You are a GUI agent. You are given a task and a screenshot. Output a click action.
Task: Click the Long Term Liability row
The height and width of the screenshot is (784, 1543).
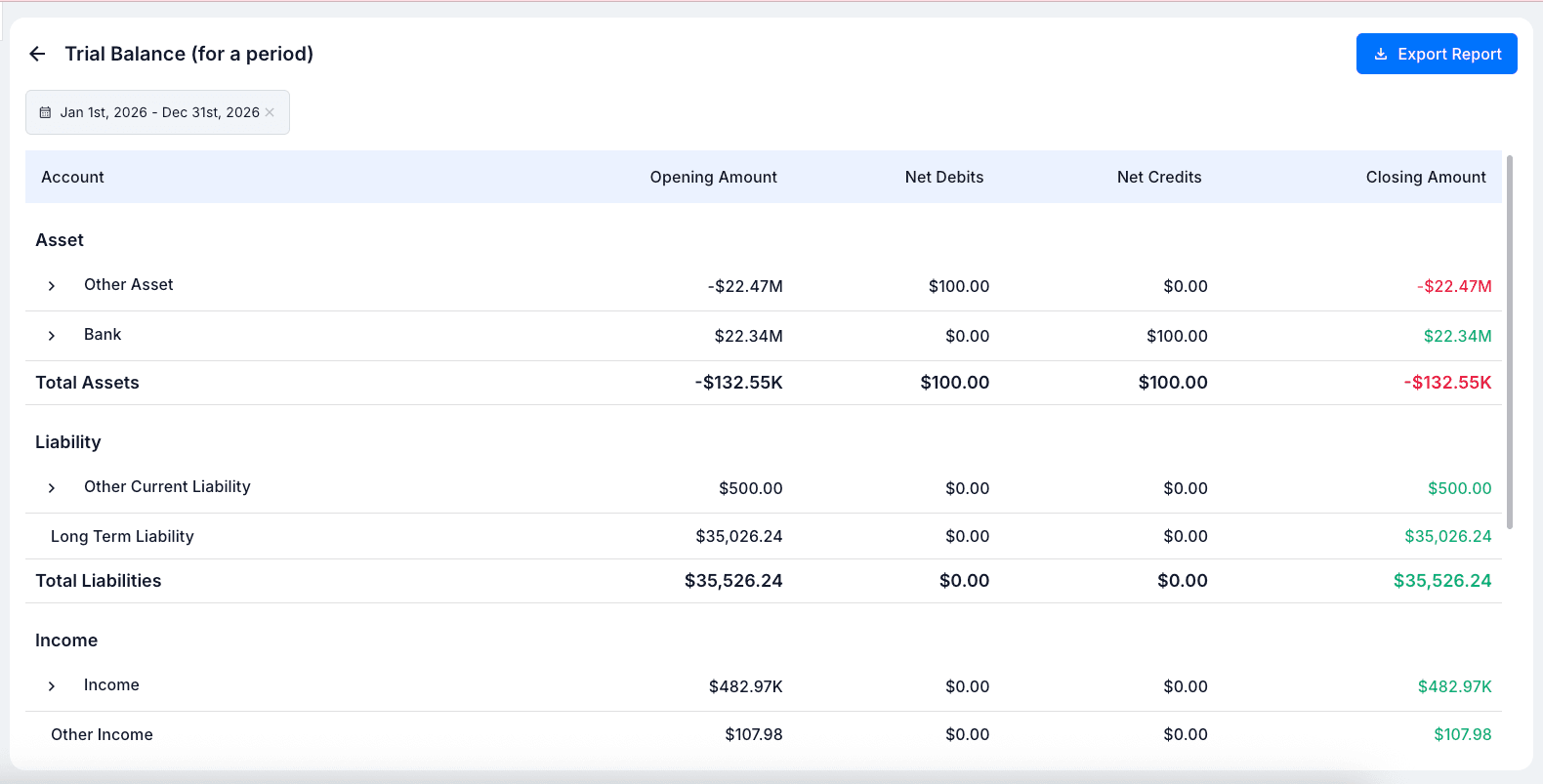pyautogui.click(x=764, y=536)
